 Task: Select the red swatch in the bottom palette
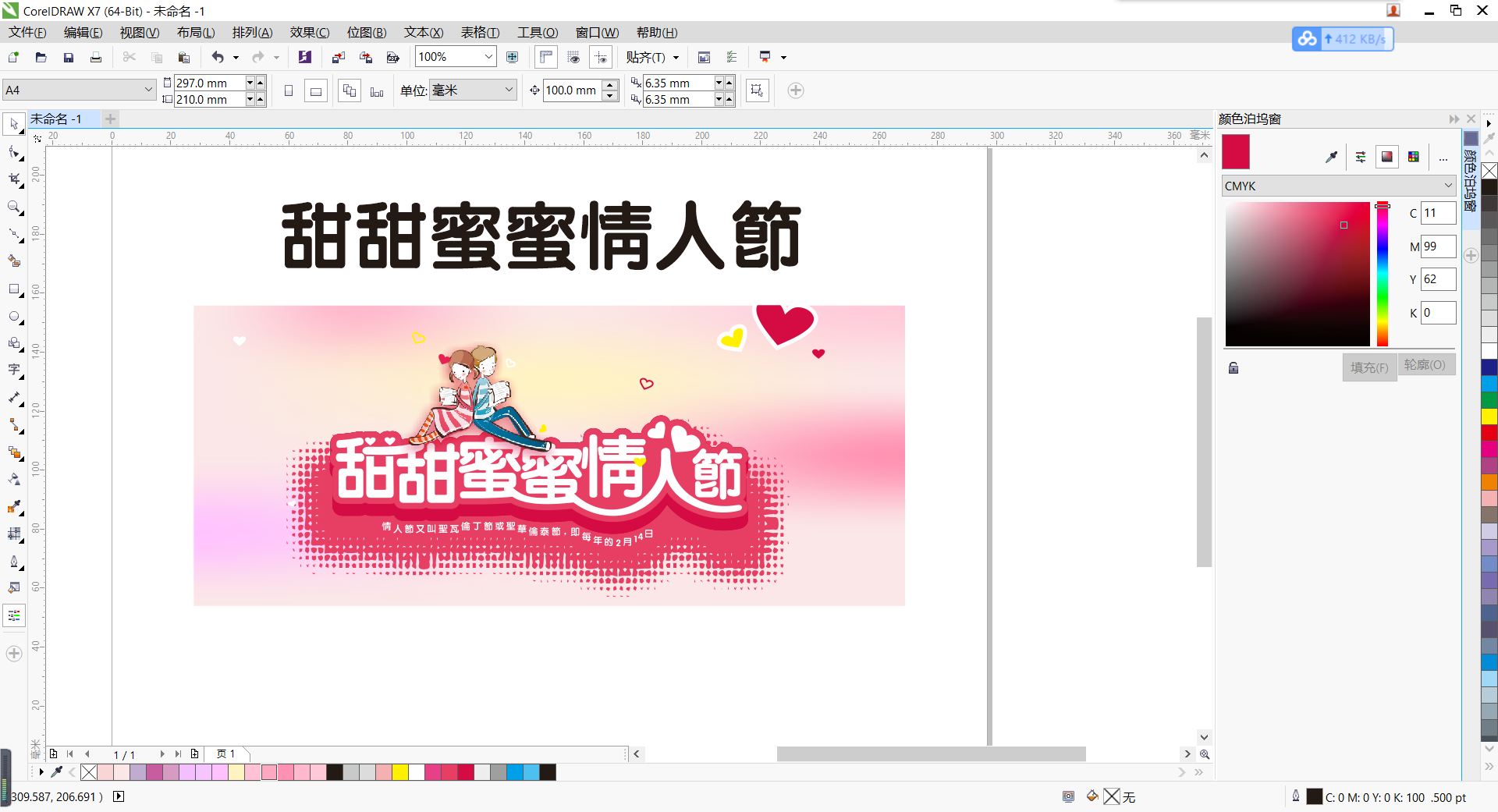[x=467, y=773]
